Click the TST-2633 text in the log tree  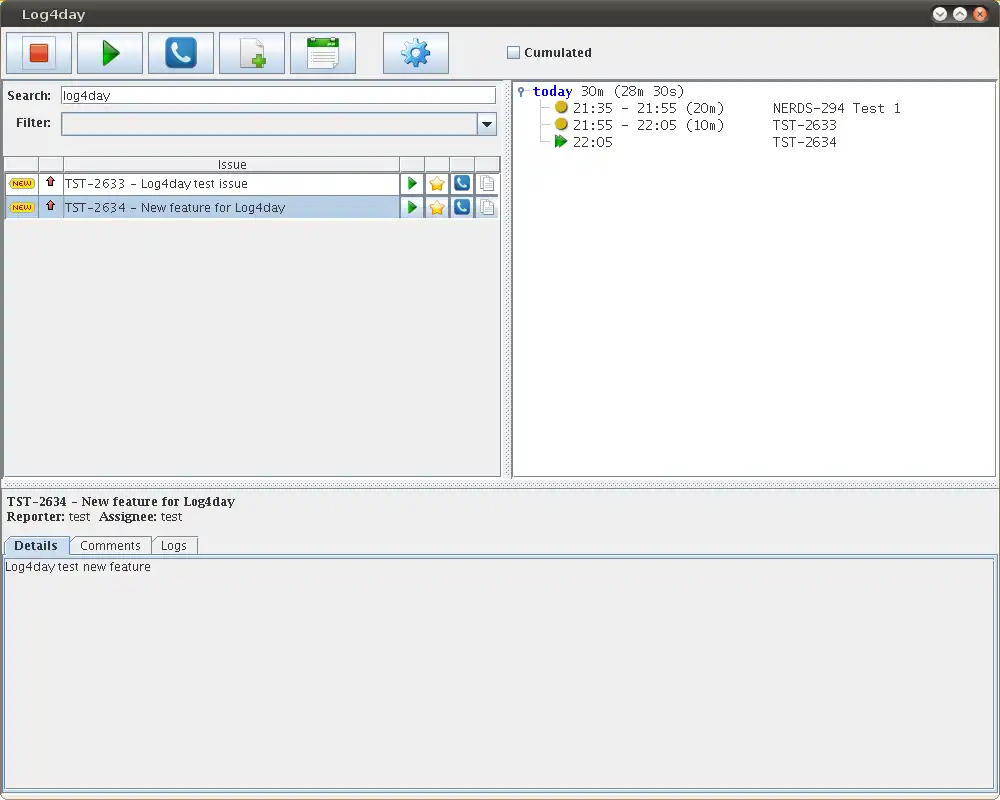(x=804, y=126)
